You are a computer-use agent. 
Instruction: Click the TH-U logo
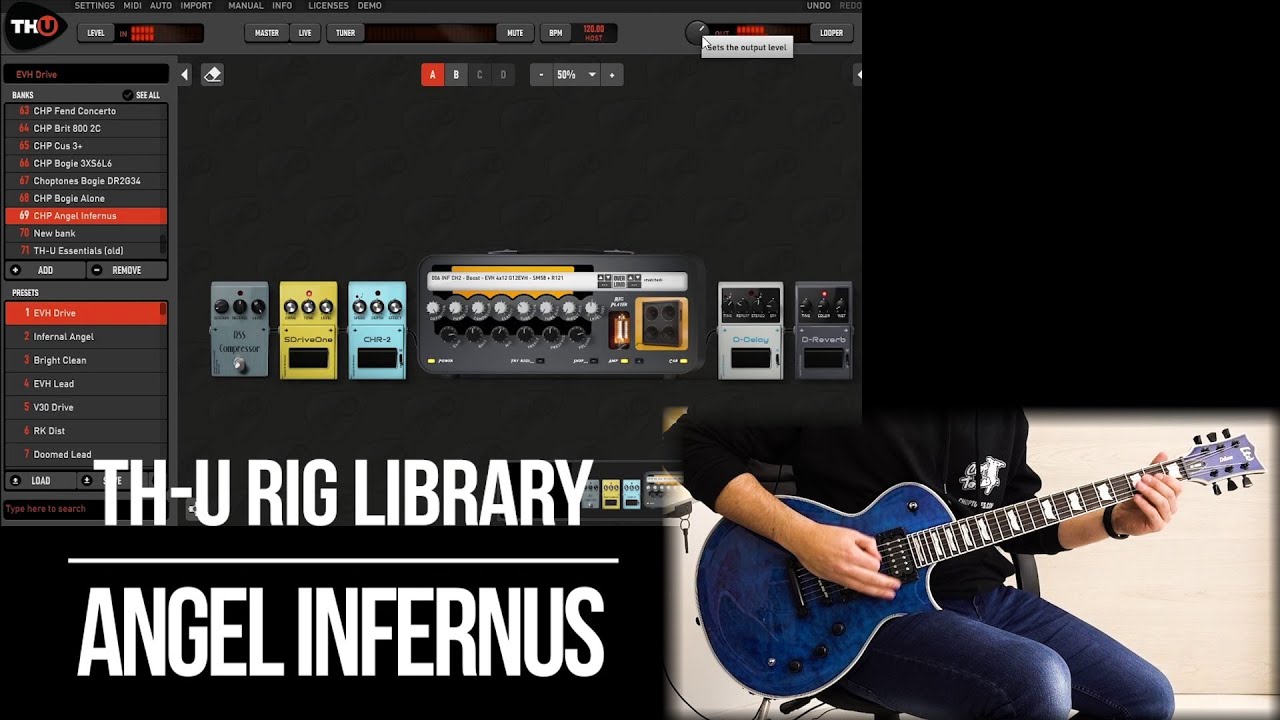coord(36,29)
